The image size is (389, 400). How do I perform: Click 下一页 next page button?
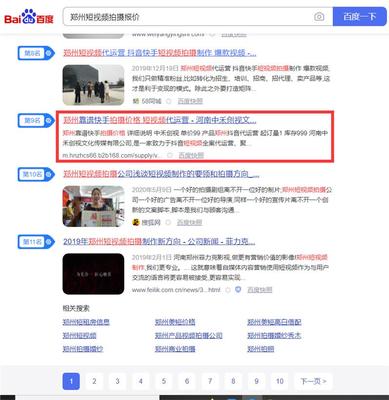[313, 381]
